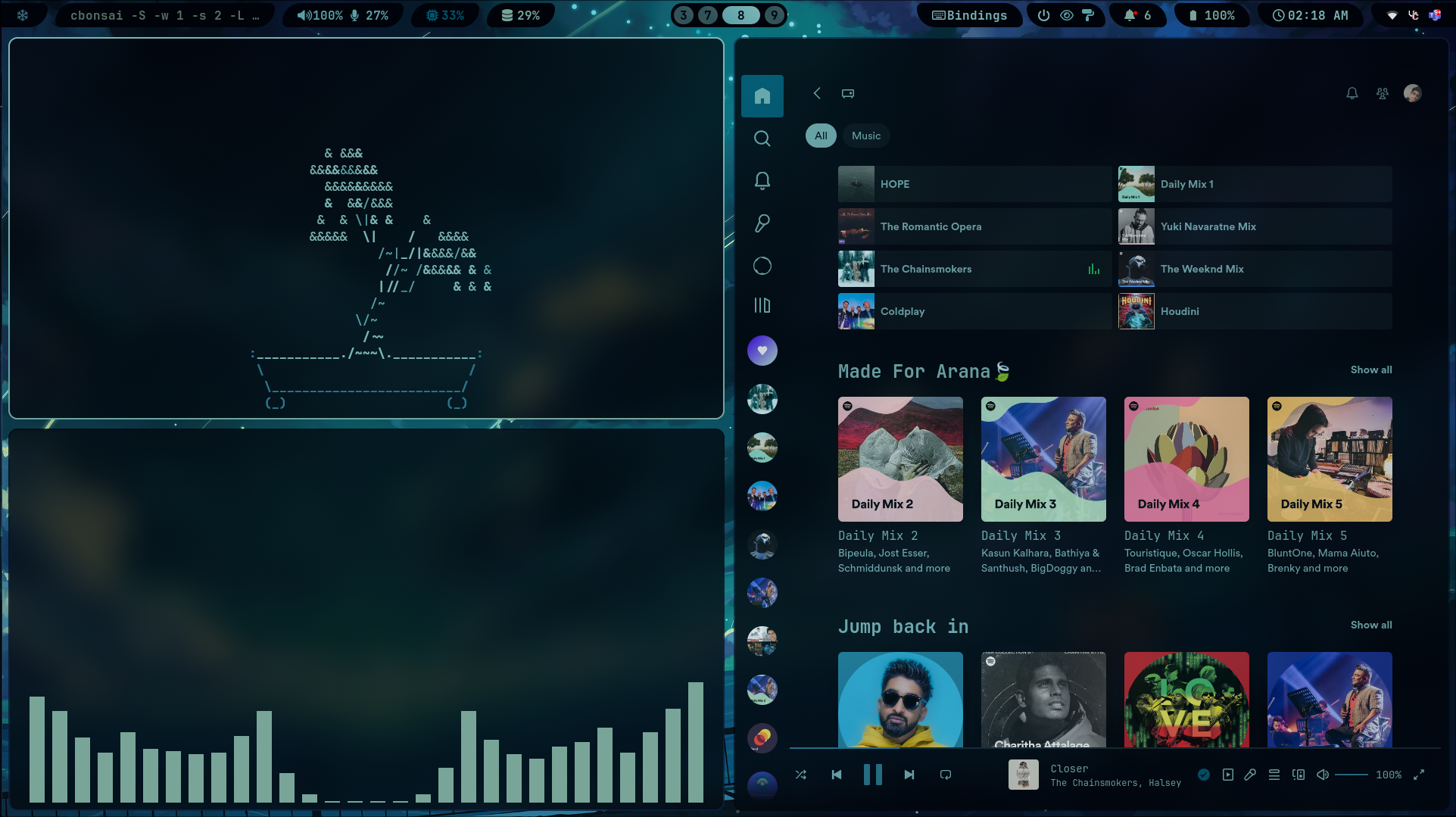Viewport: 1456px width, 817px height.
Task: Open Your Library from the sidebar
Action: click(x=762, y=305)
